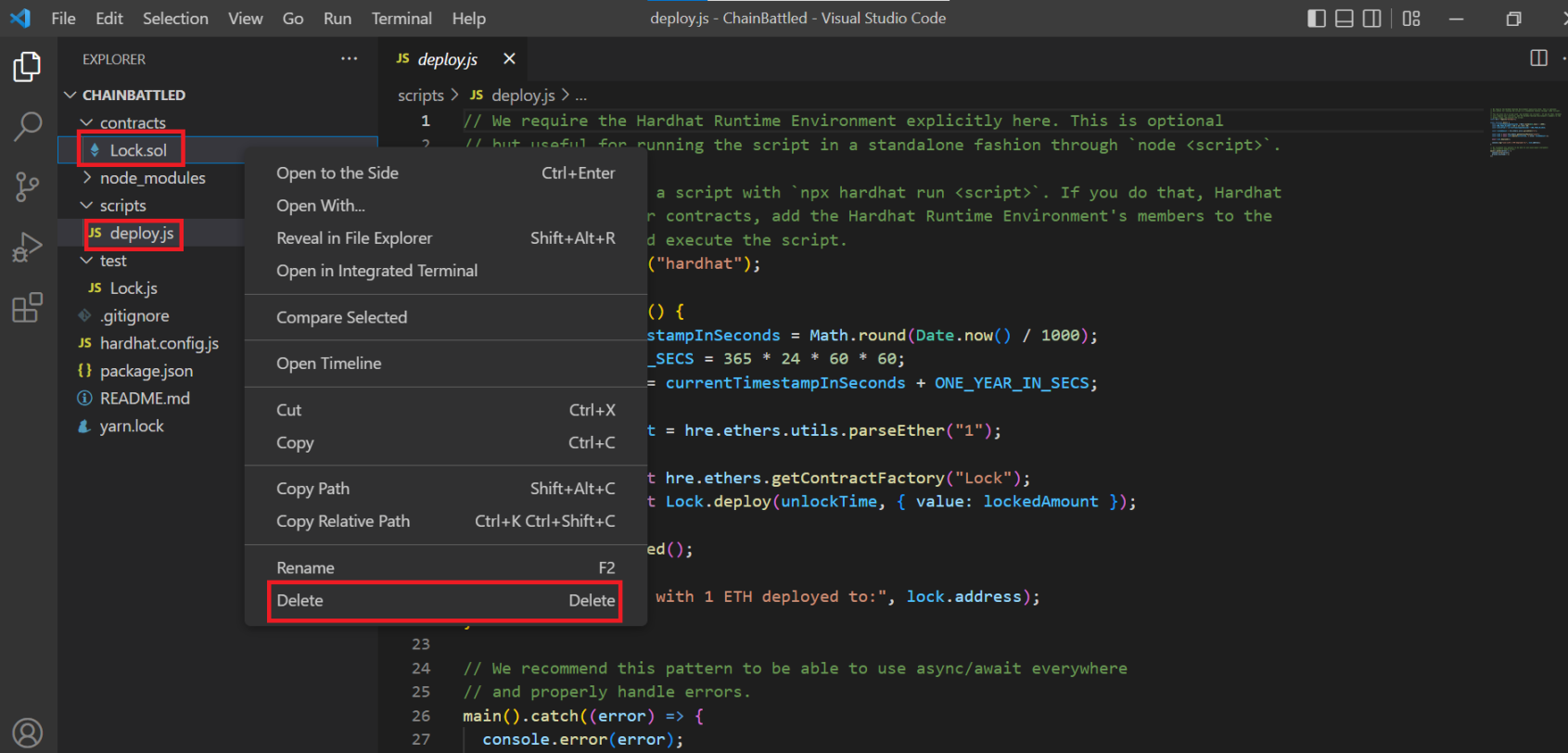1568x753 pixels.
Task: Open the Accounts icon
Action: tap(28, 733)
